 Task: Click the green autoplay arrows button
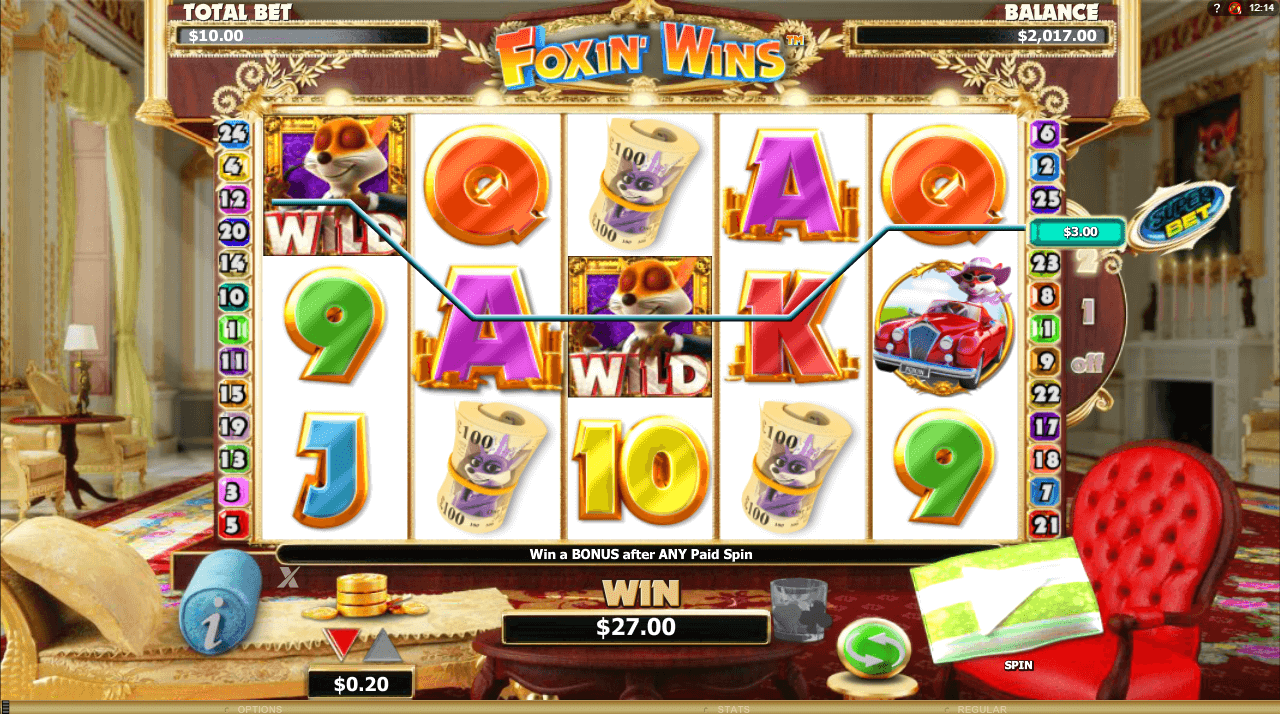[x=872, y=647]
